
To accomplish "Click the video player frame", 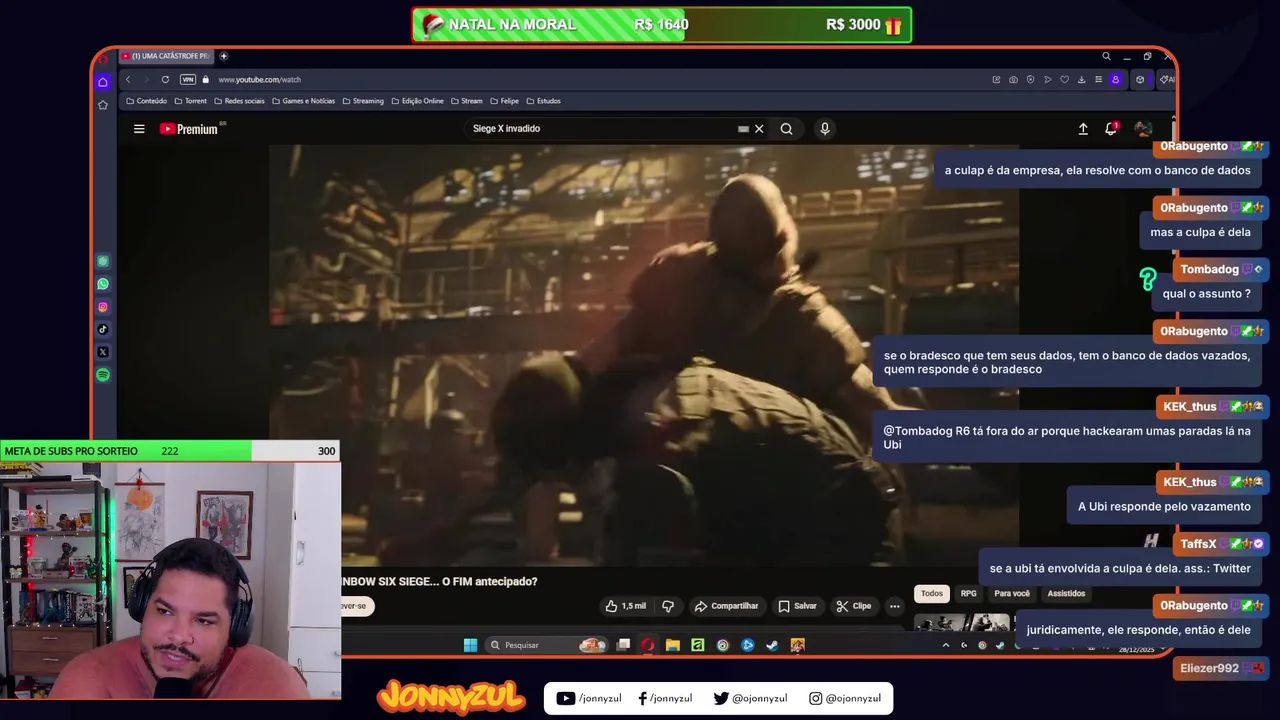I will [x=644, y=355].
